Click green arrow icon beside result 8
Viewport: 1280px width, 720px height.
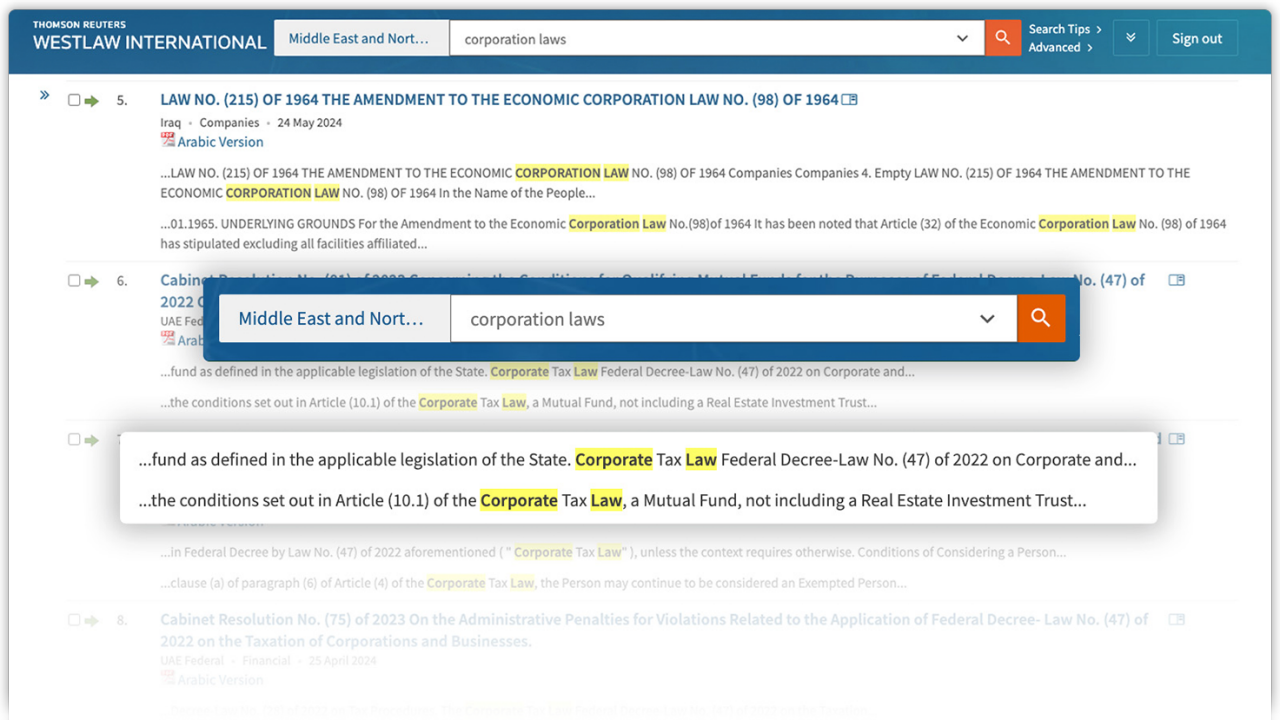(x=92, y=621)
